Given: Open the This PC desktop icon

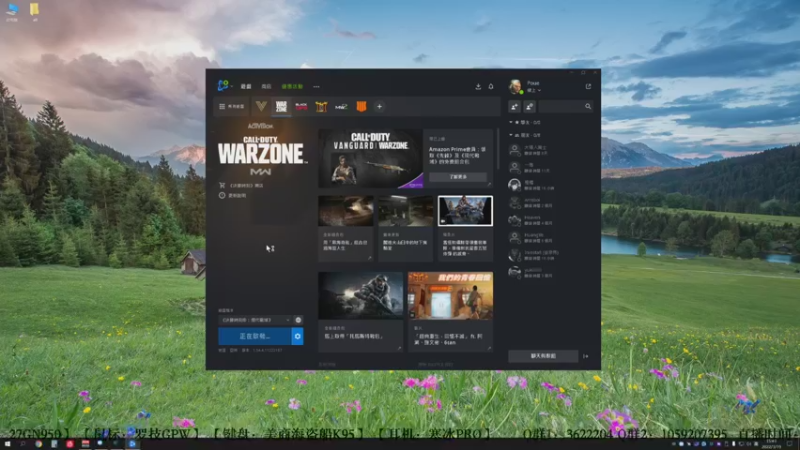Looking at the screenshot, I should point(12,11).
